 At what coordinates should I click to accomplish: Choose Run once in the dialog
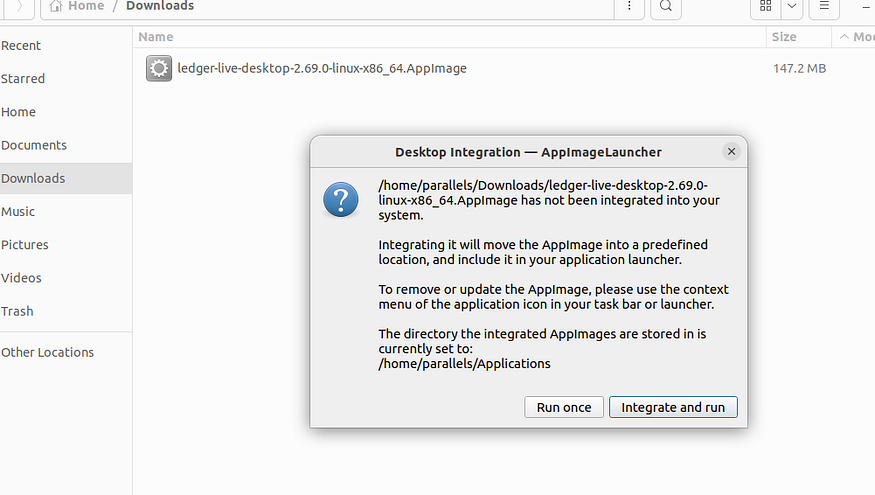coord(564,407)
